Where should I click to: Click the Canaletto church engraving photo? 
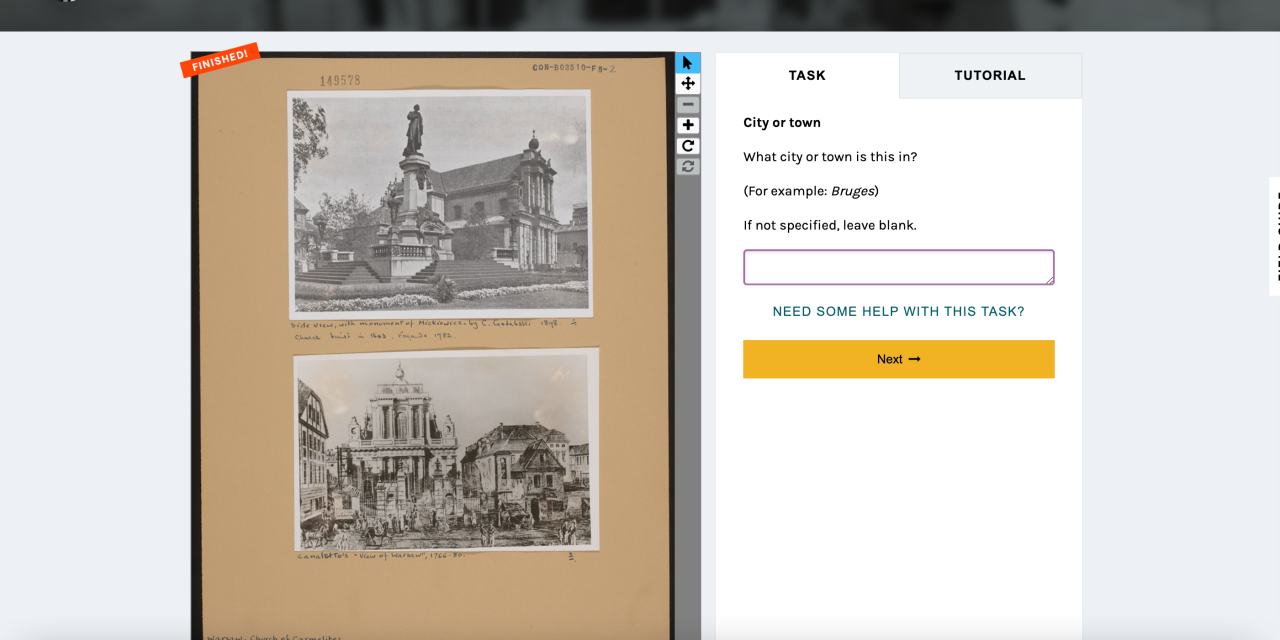[x=447, y=449]
